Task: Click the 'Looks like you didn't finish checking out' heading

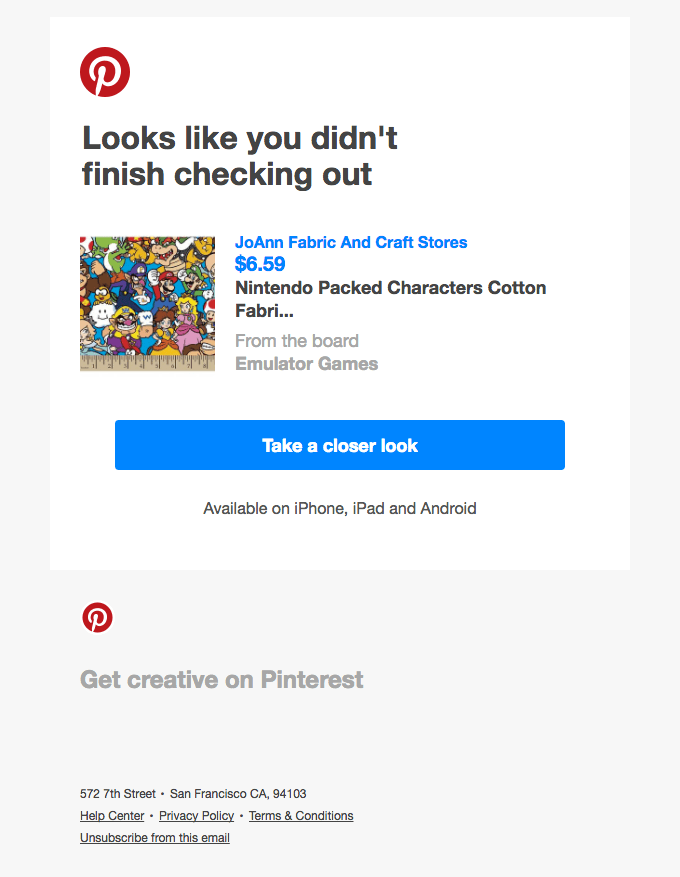Action: (x=240, y=155)
